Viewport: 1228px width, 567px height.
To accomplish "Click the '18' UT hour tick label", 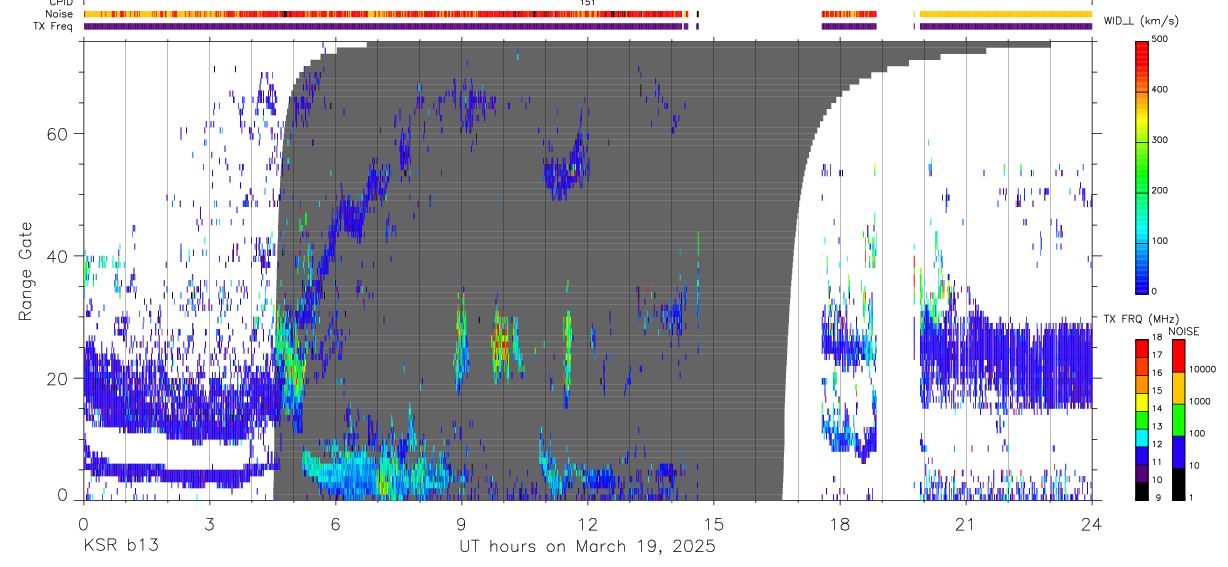I will [839, 524].
